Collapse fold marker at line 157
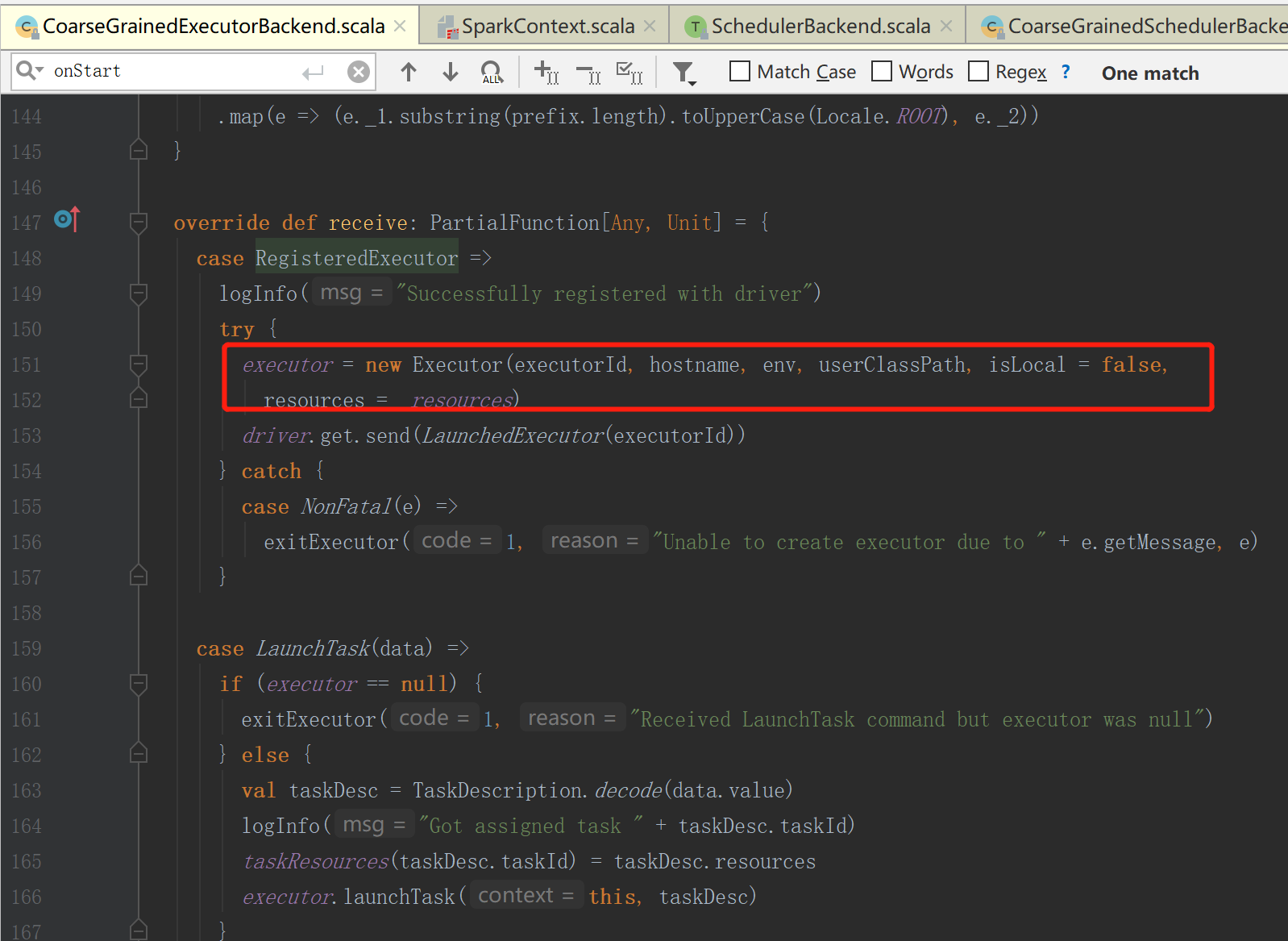Screen dimensions: 1288x941 (x=139, y=577)
